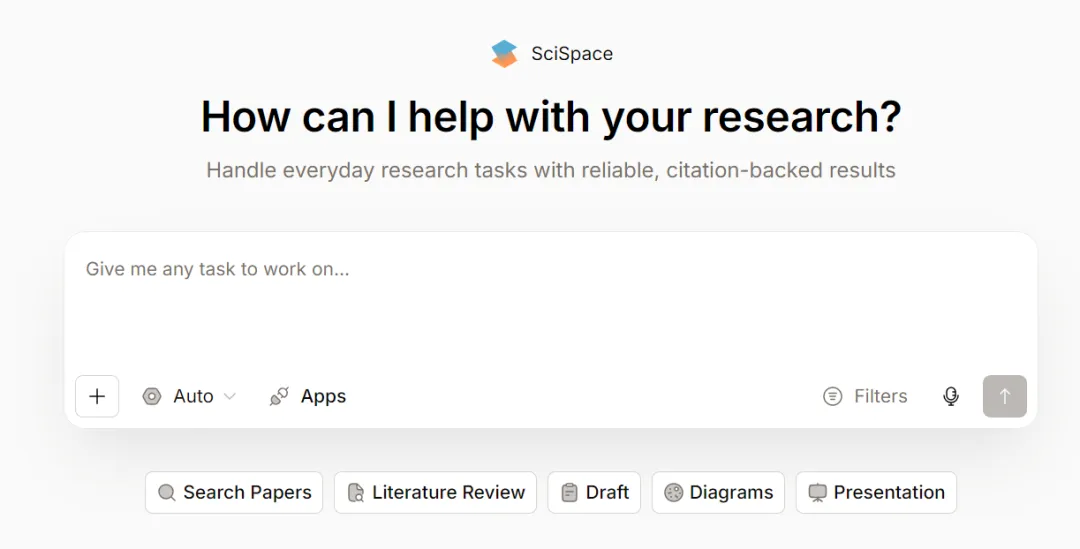This screenshot has width=1080, height=549.
Task: Click the Search Papers magnifier icon
Action: (x=167, y=493)
